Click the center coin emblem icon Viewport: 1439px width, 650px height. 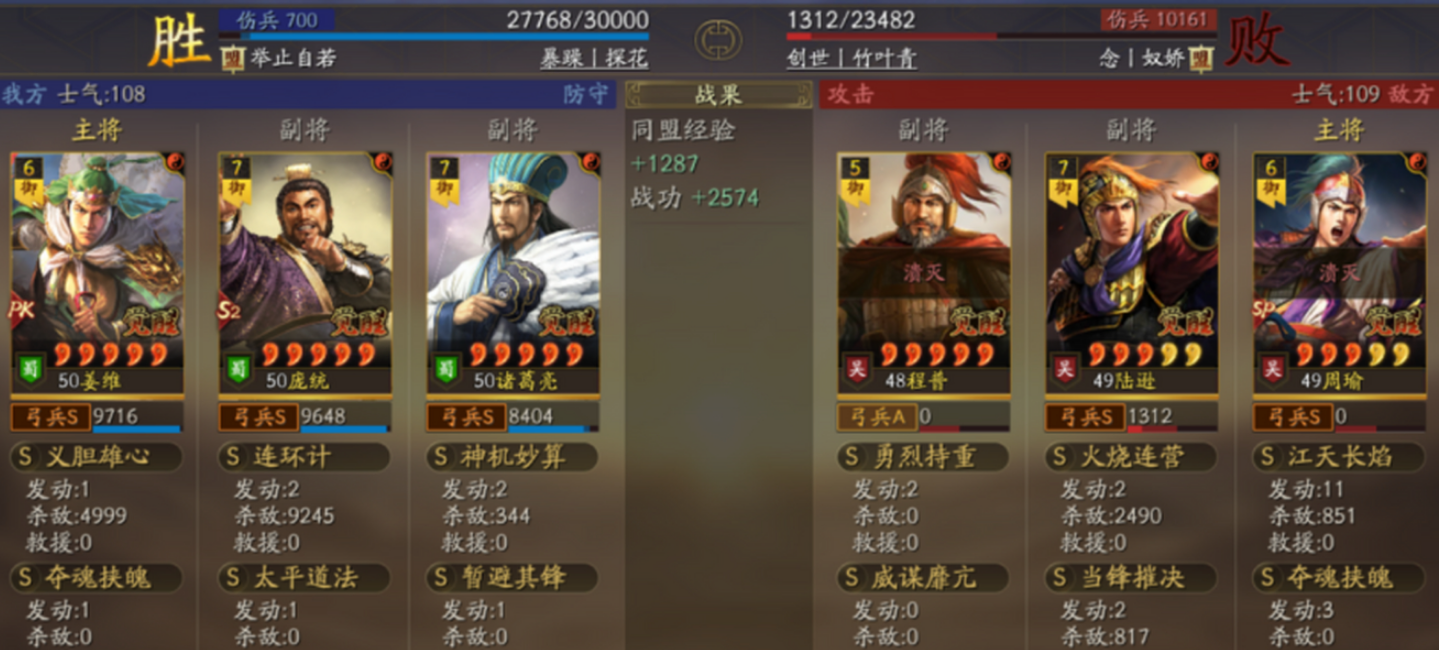[x=718, y=38]
